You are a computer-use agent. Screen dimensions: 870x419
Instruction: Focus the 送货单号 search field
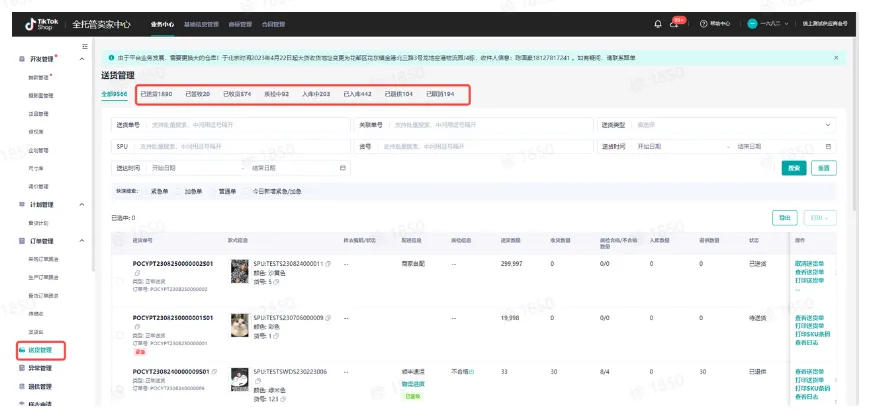(x=231, y=125)
